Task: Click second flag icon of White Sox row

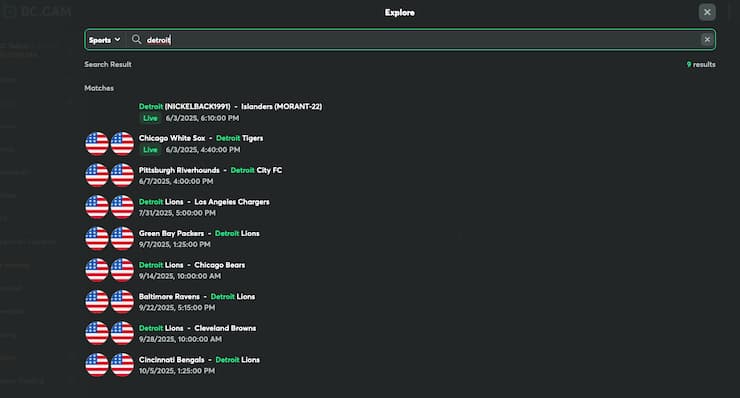Action: point(122,144)
